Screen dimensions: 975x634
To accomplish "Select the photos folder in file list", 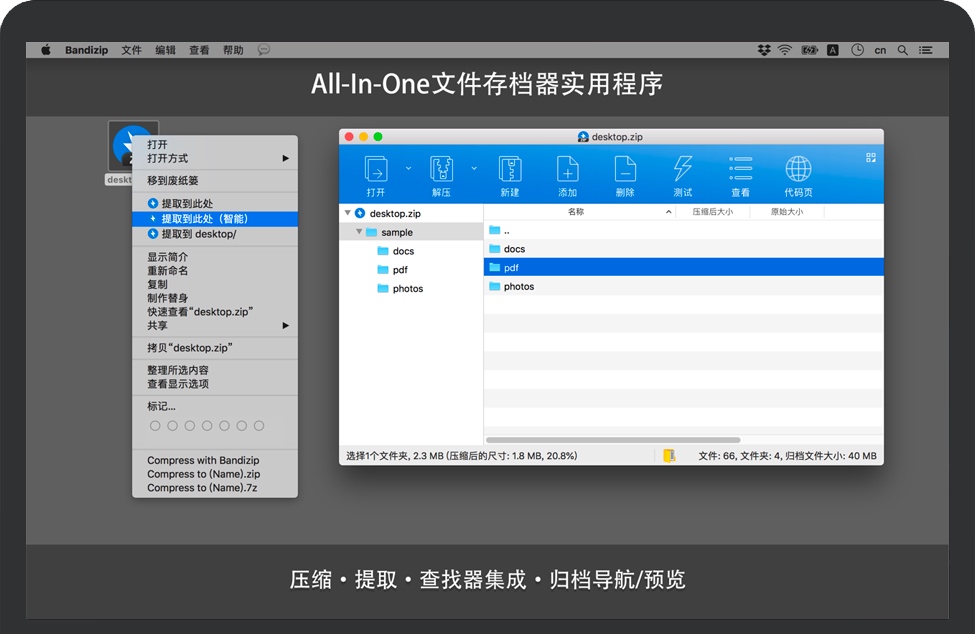I will coord(518,287).
